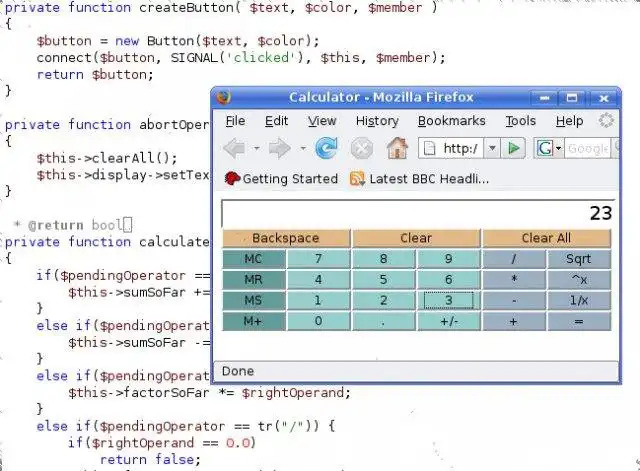The image size is (640, 471).
Task: Expand the address bar URL dropdown
Action: (492, 148)
